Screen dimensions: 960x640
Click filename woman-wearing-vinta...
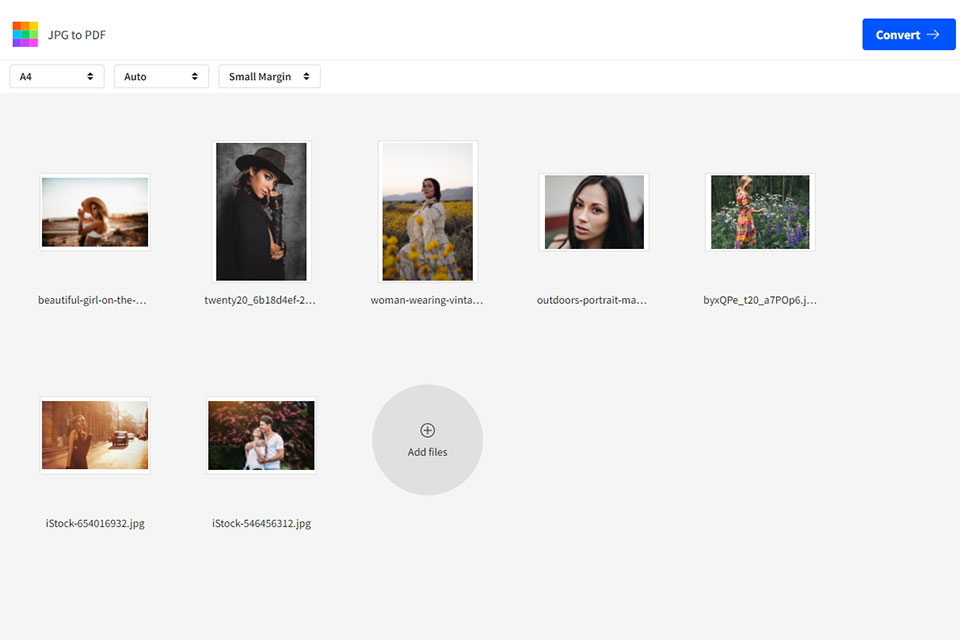427,300
